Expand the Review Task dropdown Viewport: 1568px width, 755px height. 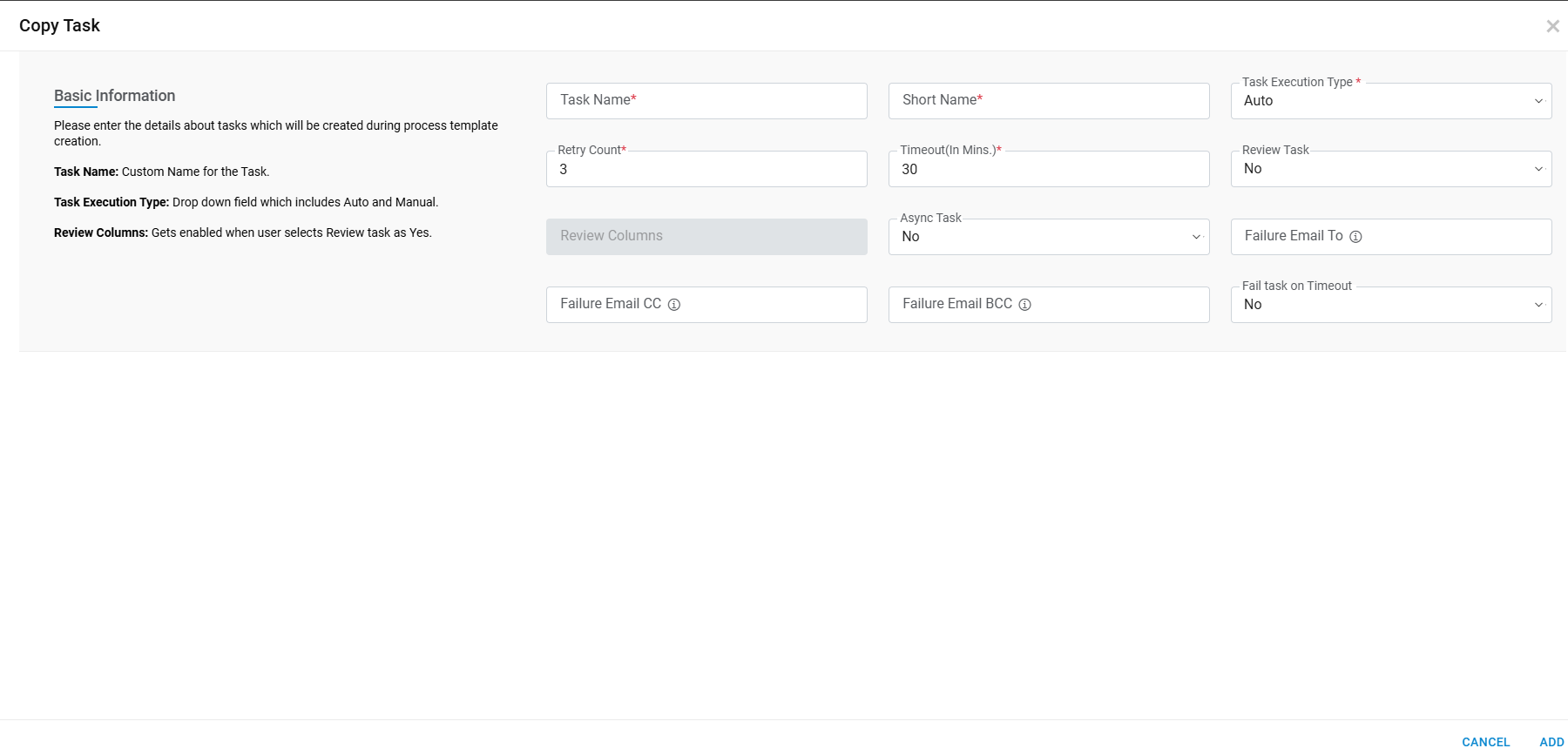click(x=1390, y=169)
